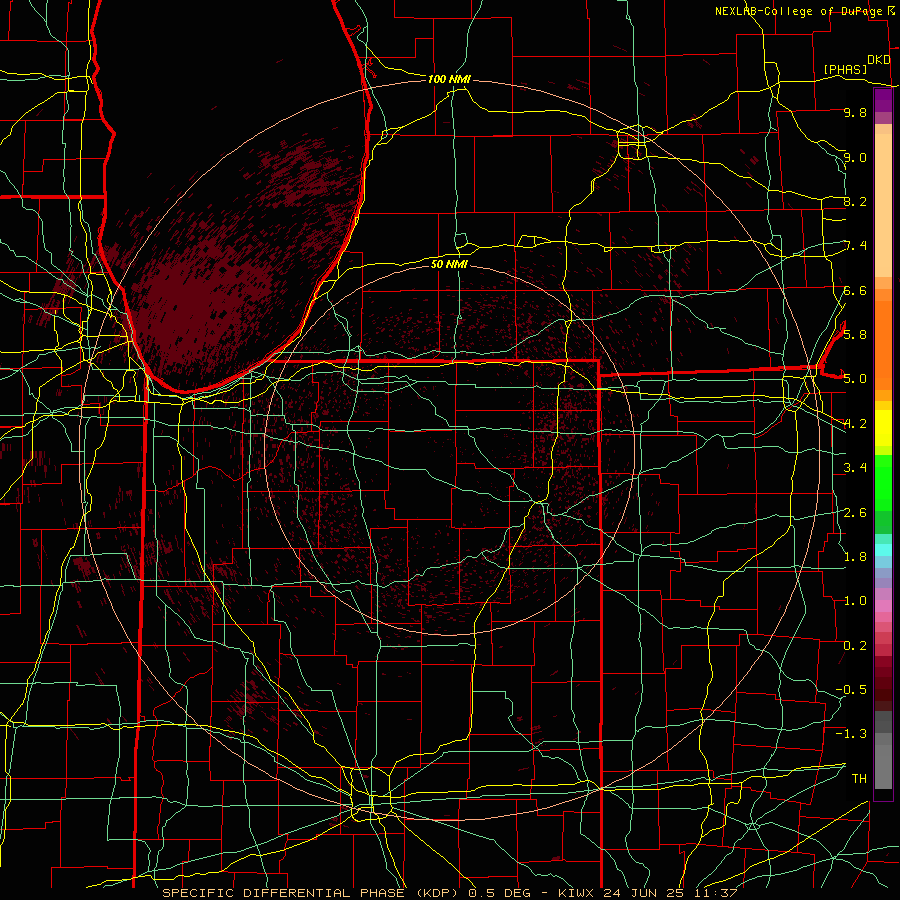
Task: Click the 6.6 value on the color scale
Action: pos(855,290)
